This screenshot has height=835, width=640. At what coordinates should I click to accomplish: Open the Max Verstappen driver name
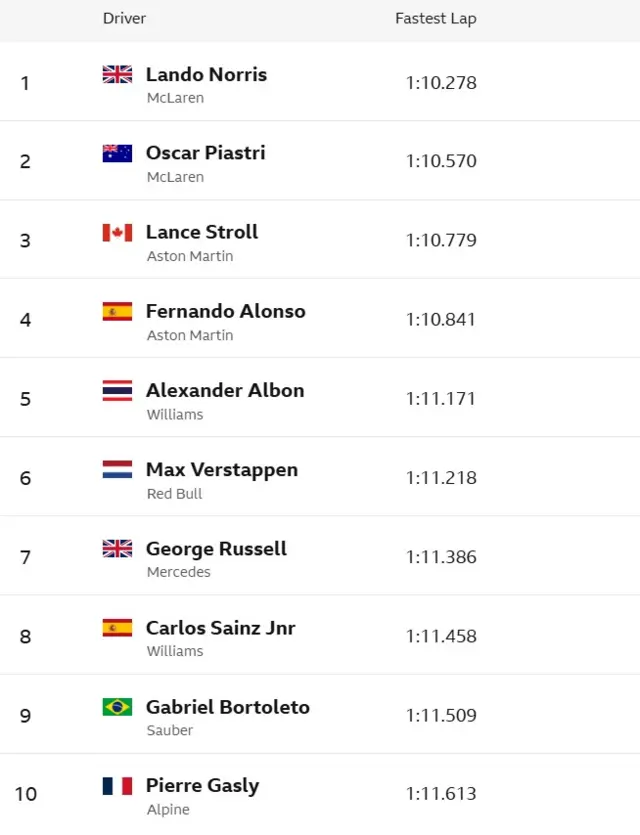click(222, 470)
